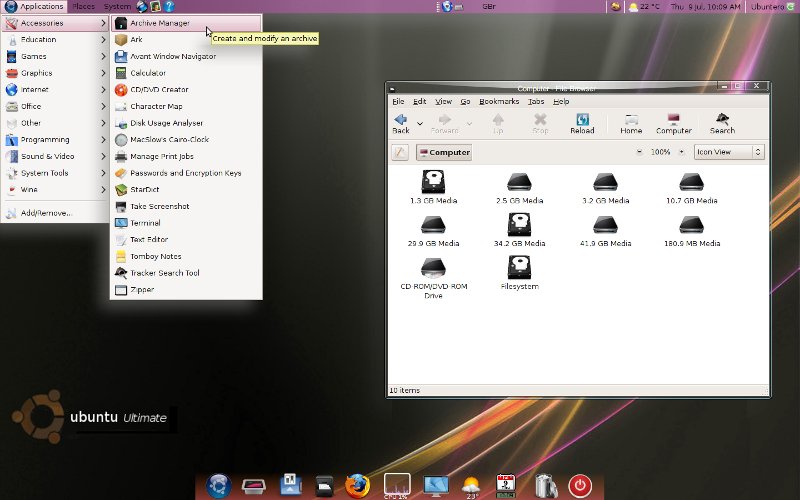This screenshot has width=800, height=500.
Task: Click the Computer toolbar button
Action: 674,124
